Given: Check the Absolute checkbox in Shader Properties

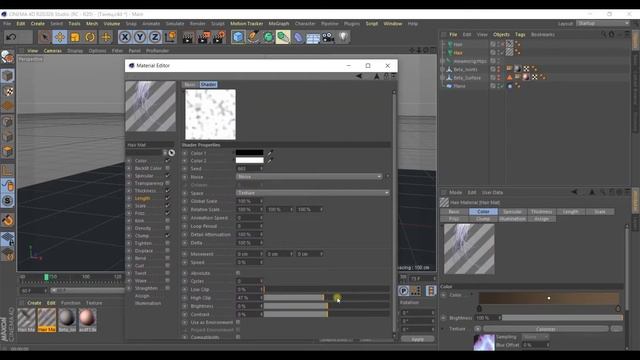Looking at the screenshot, I should (238, 273).
